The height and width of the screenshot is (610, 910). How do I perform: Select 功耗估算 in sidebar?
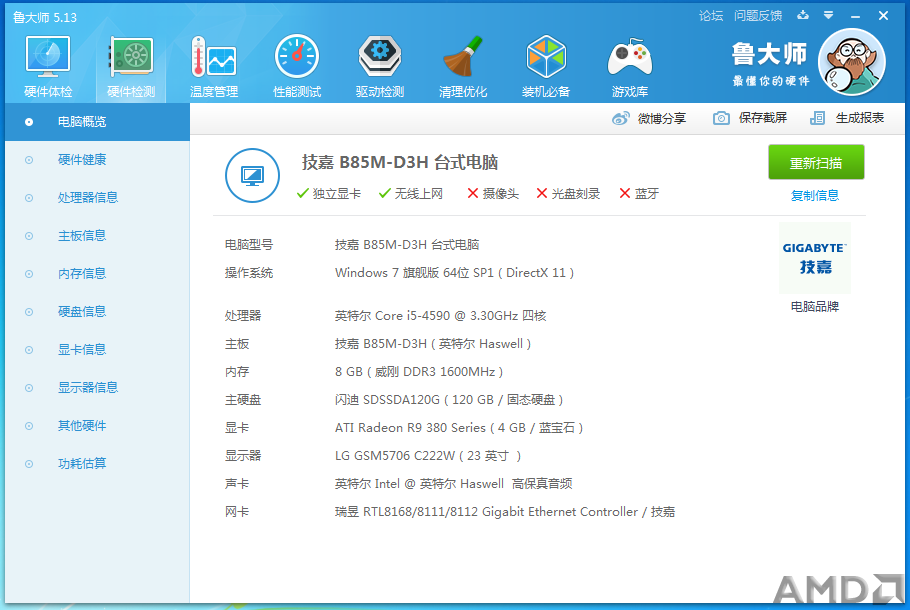click(98, 464)
